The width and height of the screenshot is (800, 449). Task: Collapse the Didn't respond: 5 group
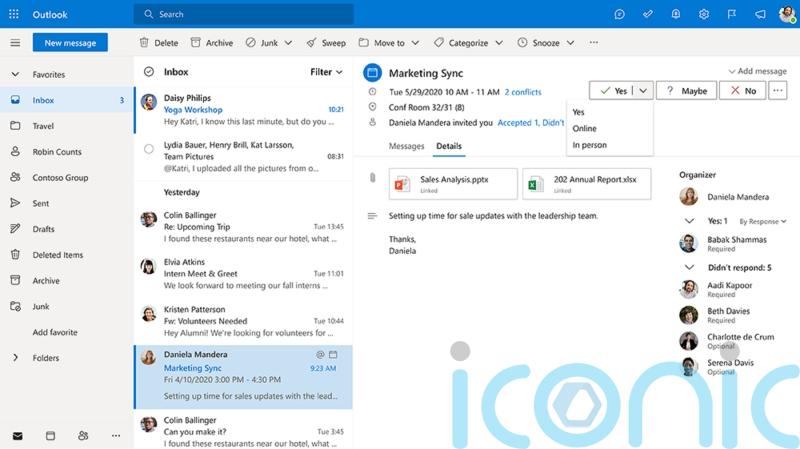pyautogui.click(x=689, y=267)
